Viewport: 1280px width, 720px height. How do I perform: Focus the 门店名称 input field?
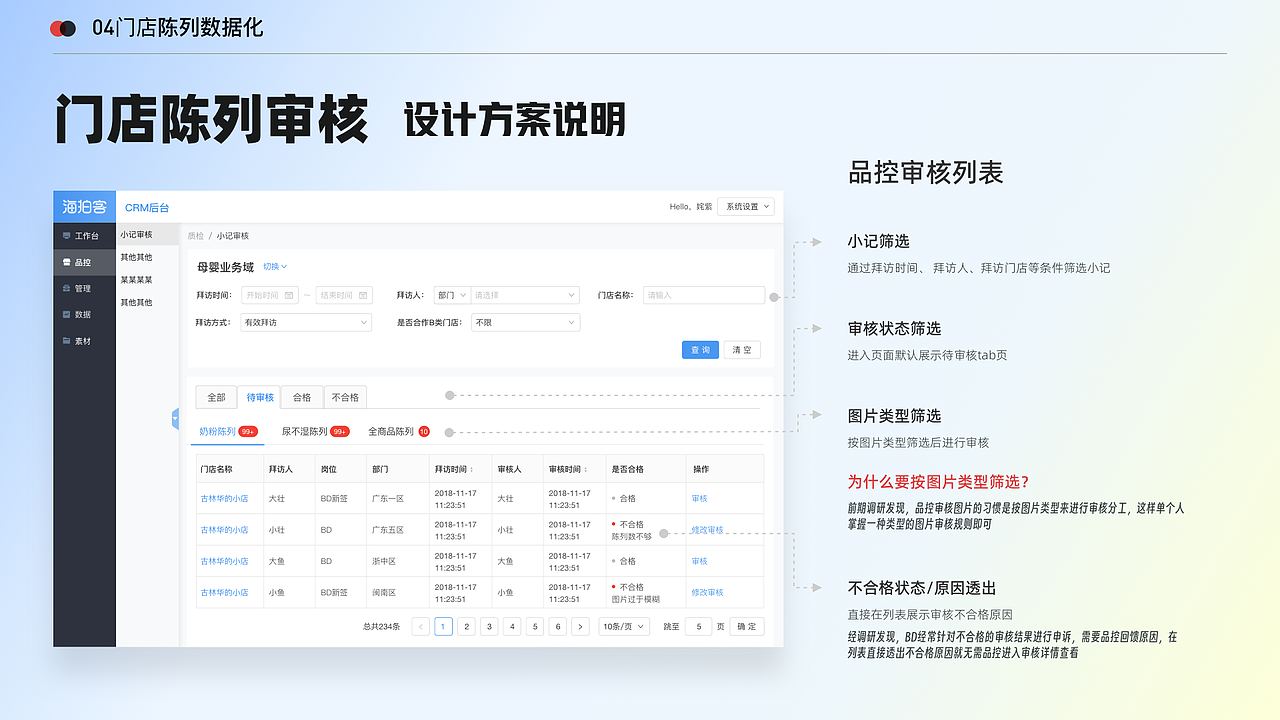704,295
